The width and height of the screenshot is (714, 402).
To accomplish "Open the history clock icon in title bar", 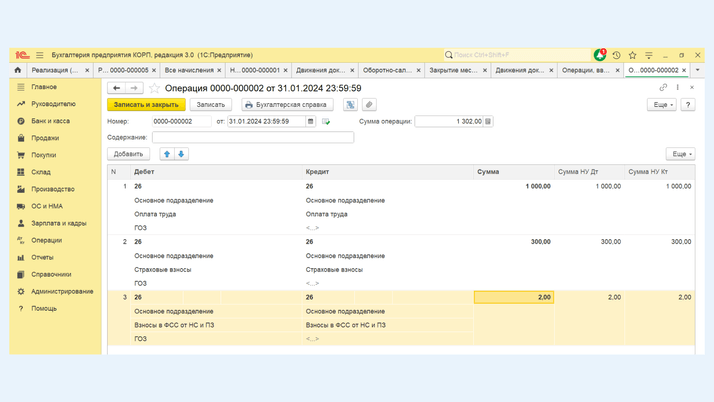I will point(616,55).
